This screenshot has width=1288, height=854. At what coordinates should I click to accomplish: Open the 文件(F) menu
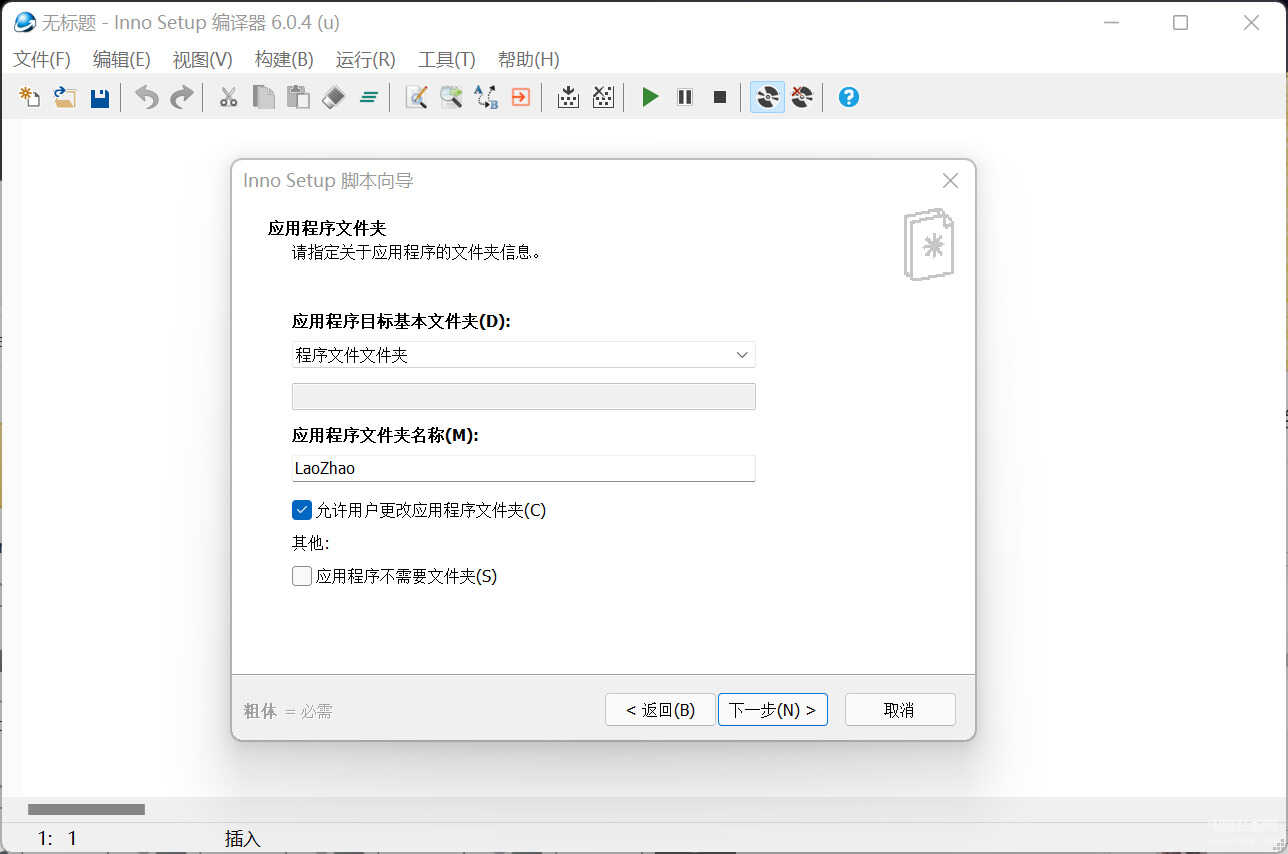tap(42, 60)
